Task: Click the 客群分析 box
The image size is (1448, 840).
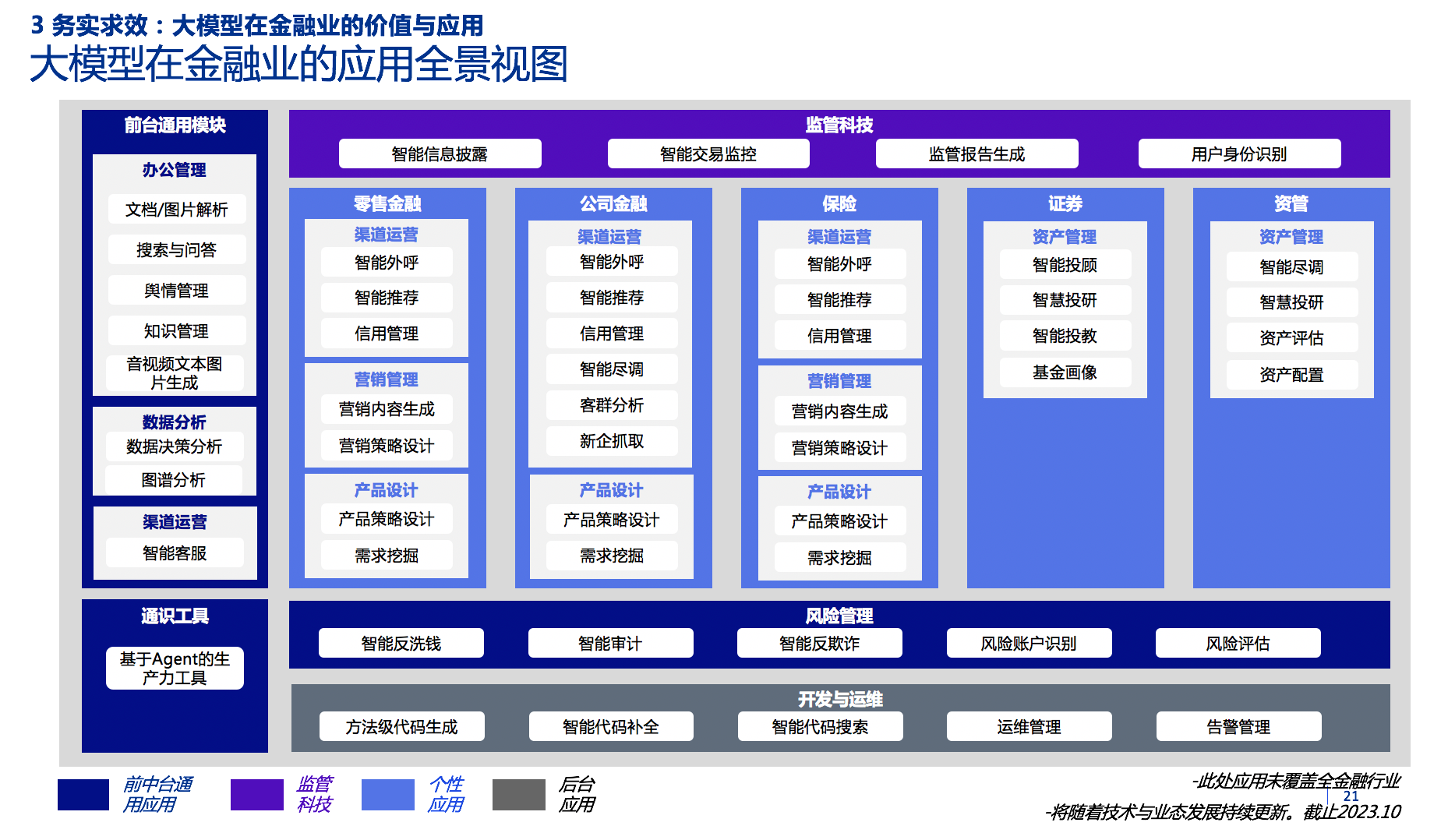Action: point(612,404)
